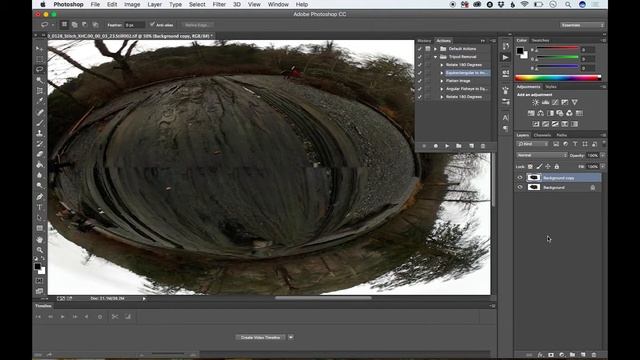Toggle Lock transparent pixels for layer

coord(530,167)
